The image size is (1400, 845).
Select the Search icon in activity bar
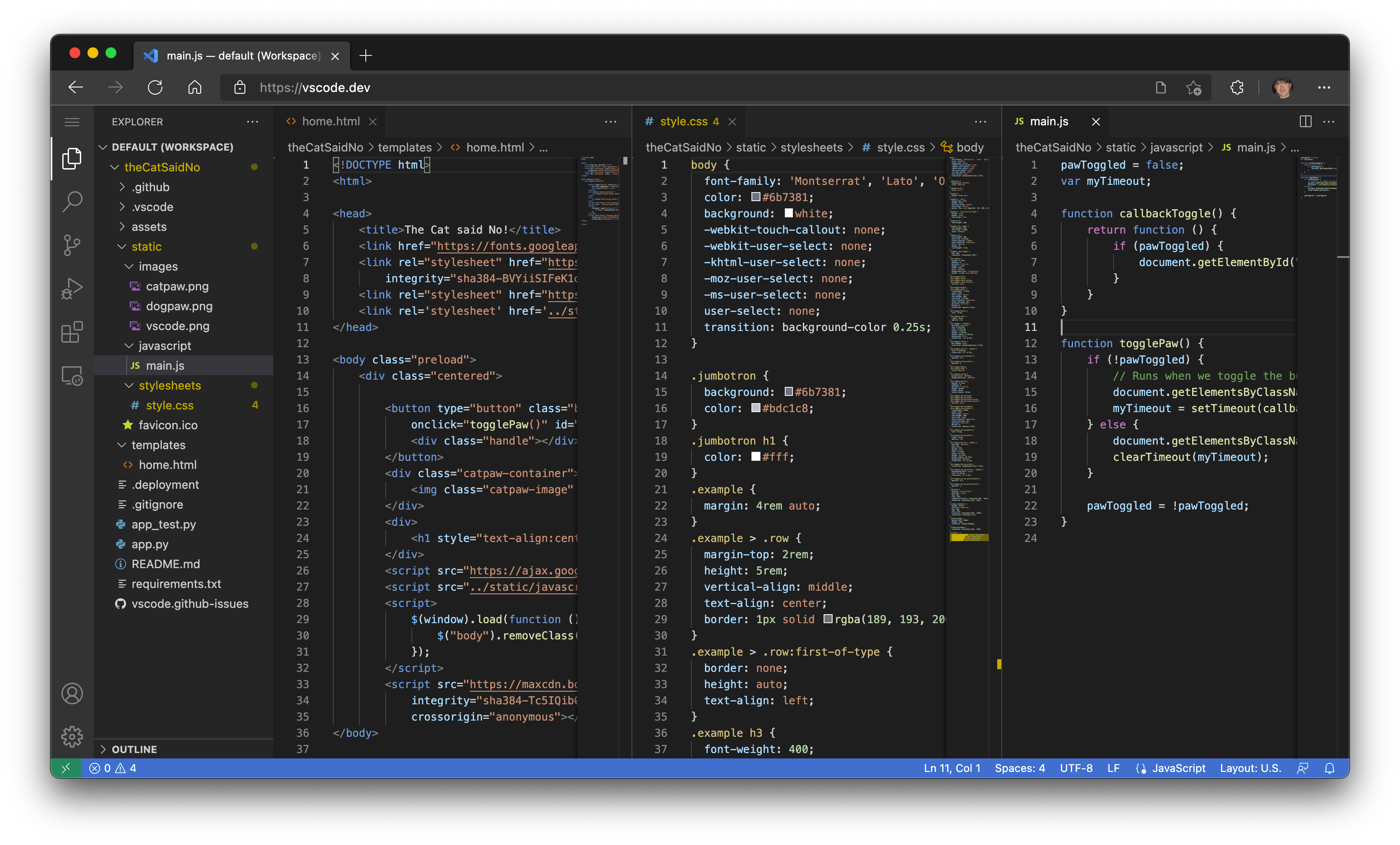[71, 201]
